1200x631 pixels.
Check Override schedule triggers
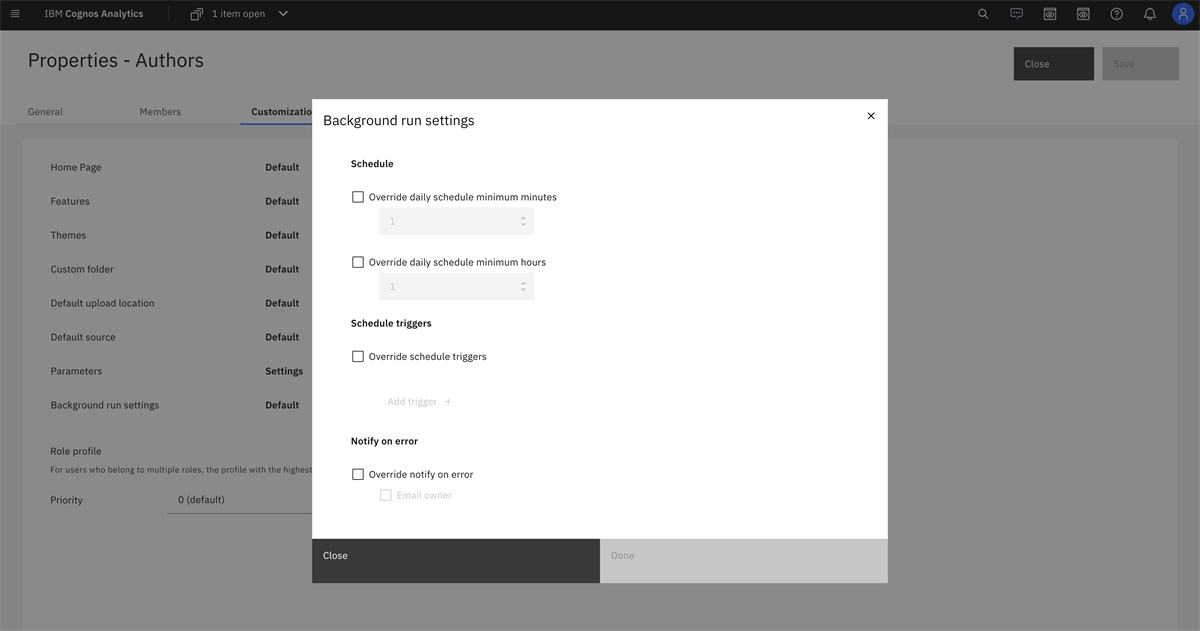tap(358, 356)
